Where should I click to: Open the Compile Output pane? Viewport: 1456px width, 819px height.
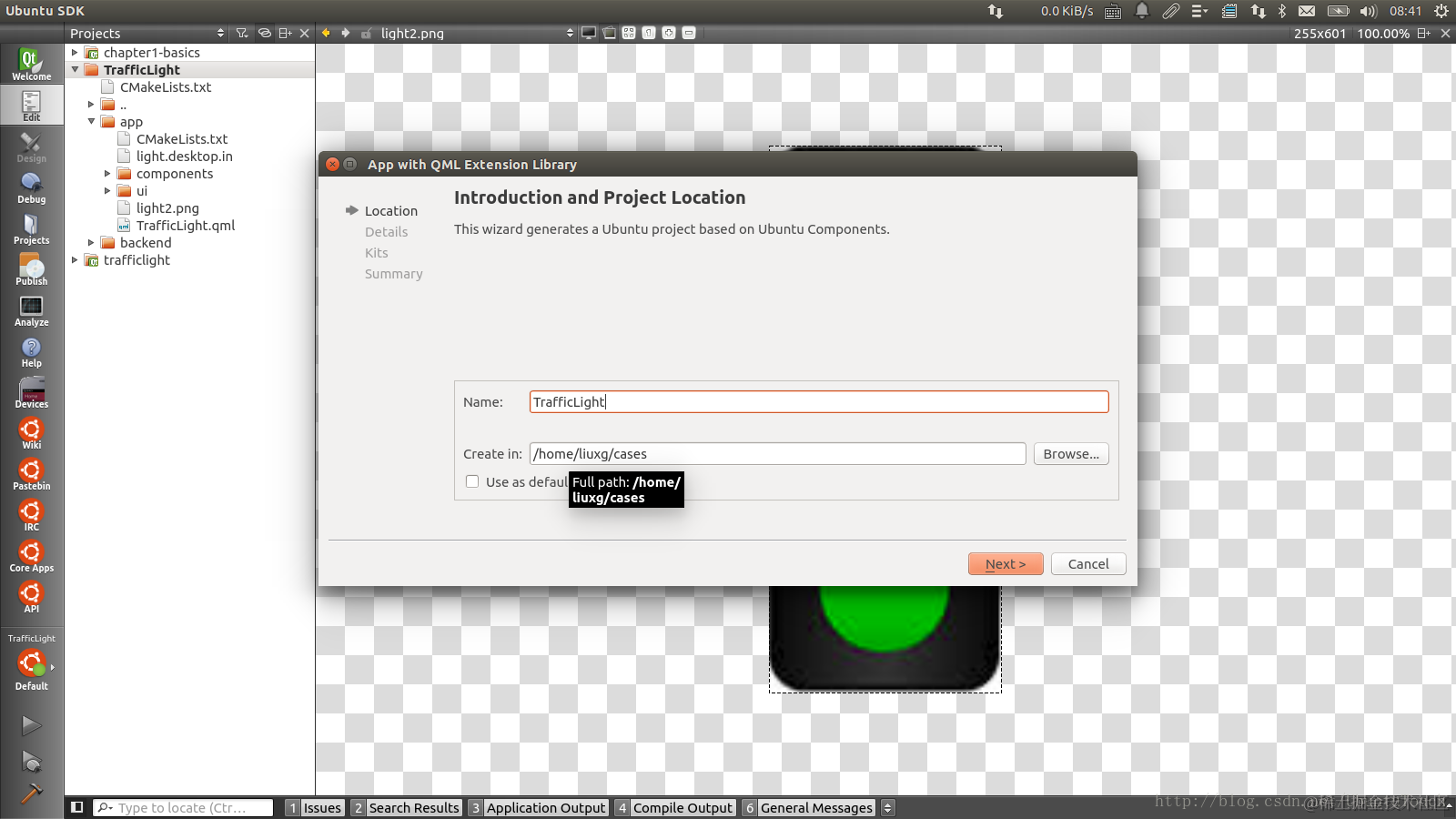point(674,807)
